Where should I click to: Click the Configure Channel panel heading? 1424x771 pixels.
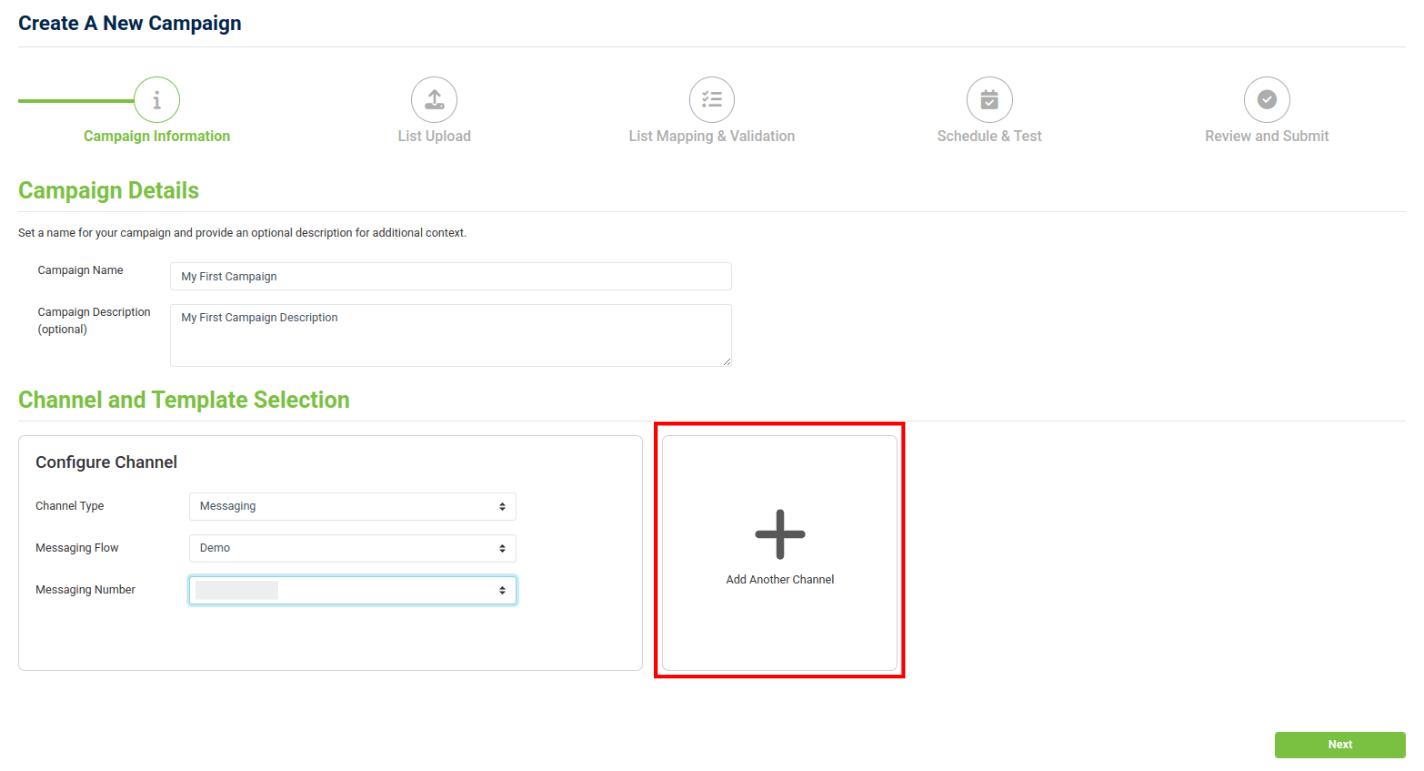click(106, 462)
